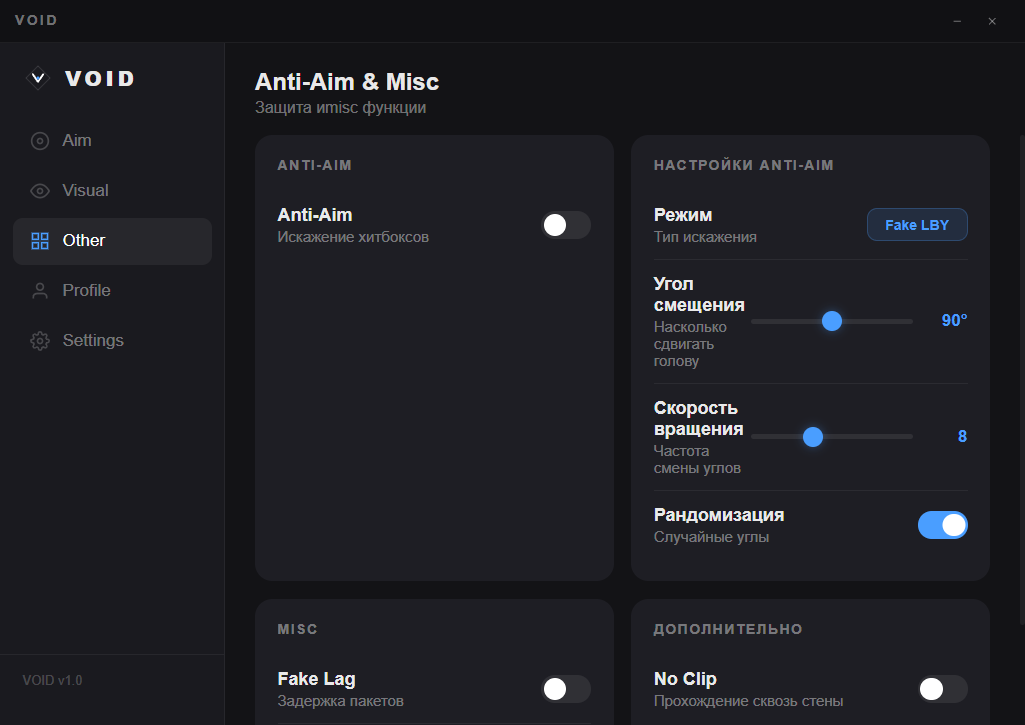Click the Частота смены углов description
This screenshot has width=1025, height=725.
(x=697, y=460)
